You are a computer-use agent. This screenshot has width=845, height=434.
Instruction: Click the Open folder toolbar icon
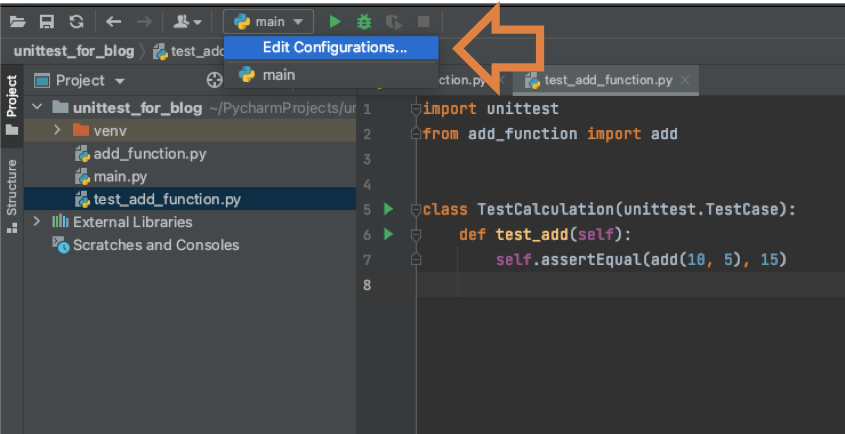17,21
